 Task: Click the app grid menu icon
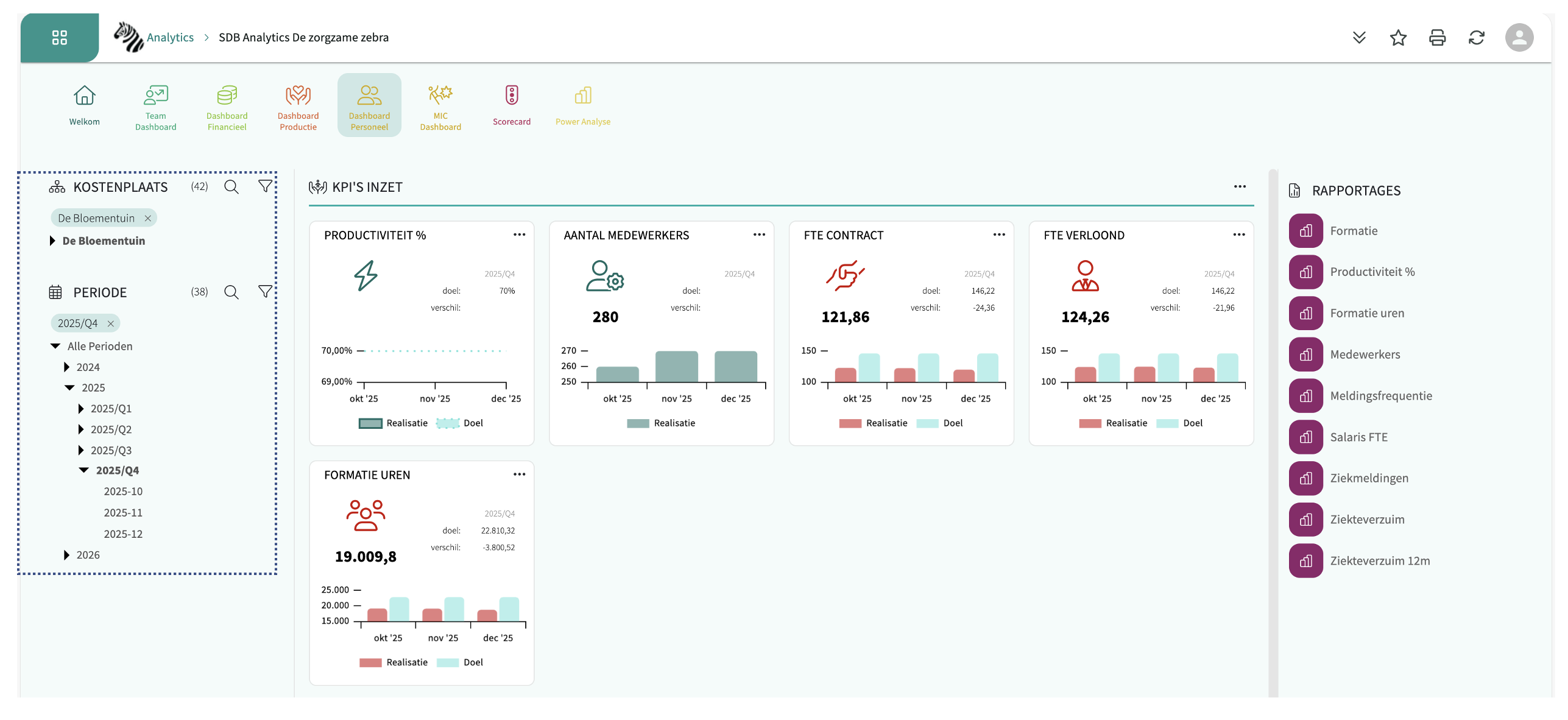[x=59, y=38]
